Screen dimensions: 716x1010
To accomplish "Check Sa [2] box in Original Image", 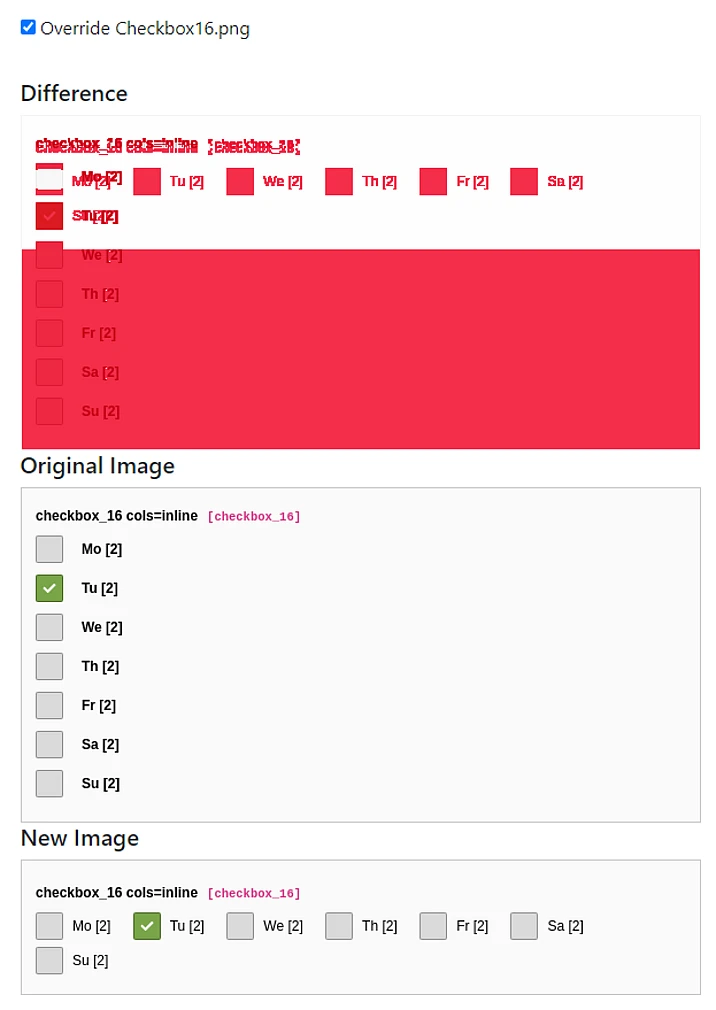I will [49, 744].
